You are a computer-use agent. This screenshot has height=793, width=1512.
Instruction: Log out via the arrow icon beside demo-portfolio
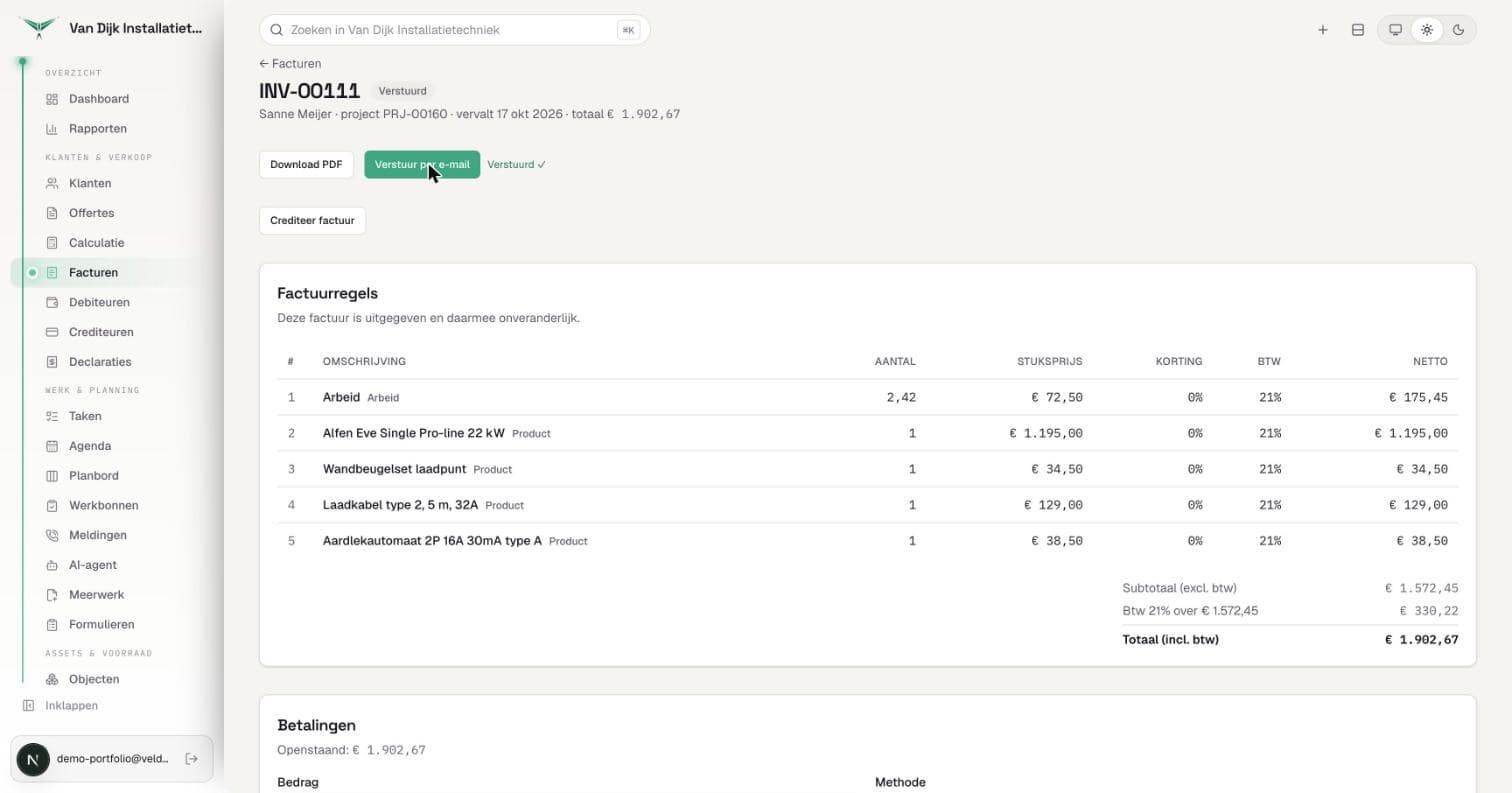tap(192, 759)
